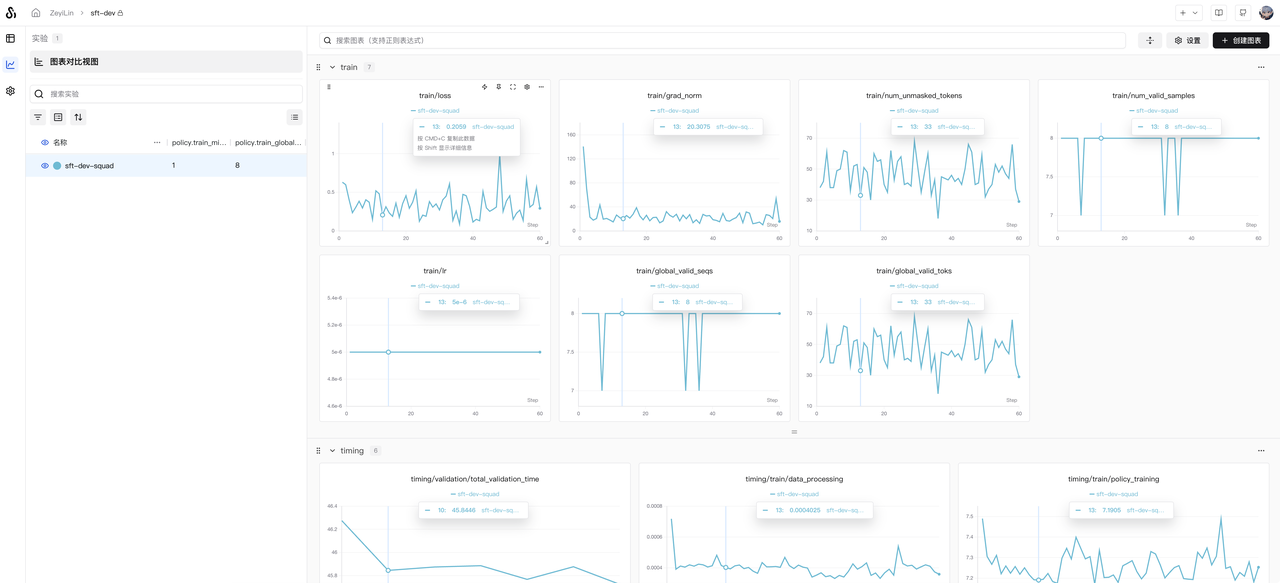Collapse the train charts group
The width and height of the screenshot is (1280, 583).
(334, 67)
